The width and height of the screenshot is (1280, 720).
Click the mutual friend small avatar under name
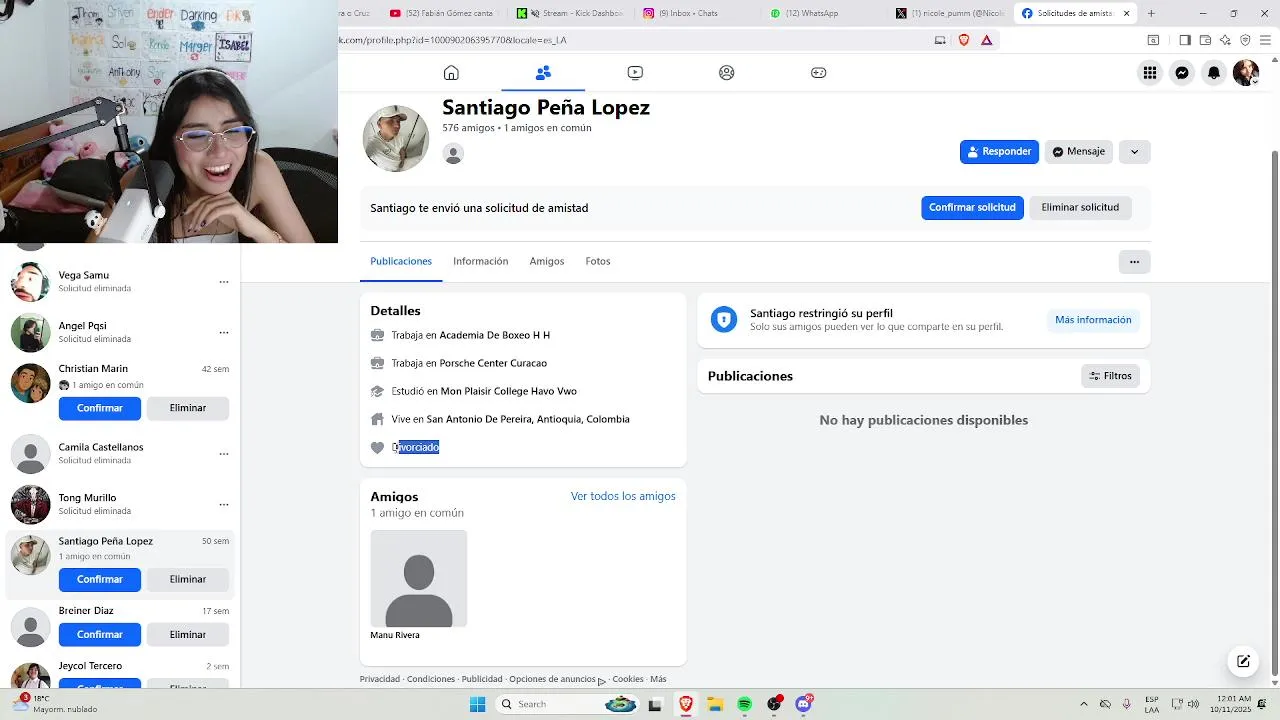pyautogui.click(x=453, y=154)
